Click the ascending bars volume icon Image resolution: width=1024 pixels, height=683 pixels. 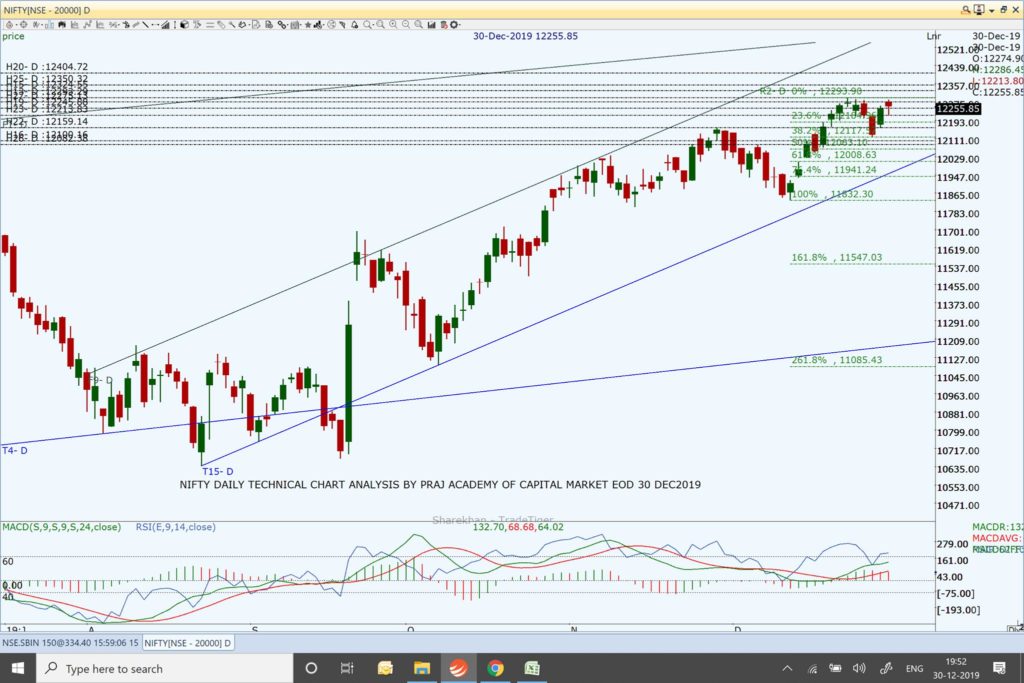[x=165, y=25]
